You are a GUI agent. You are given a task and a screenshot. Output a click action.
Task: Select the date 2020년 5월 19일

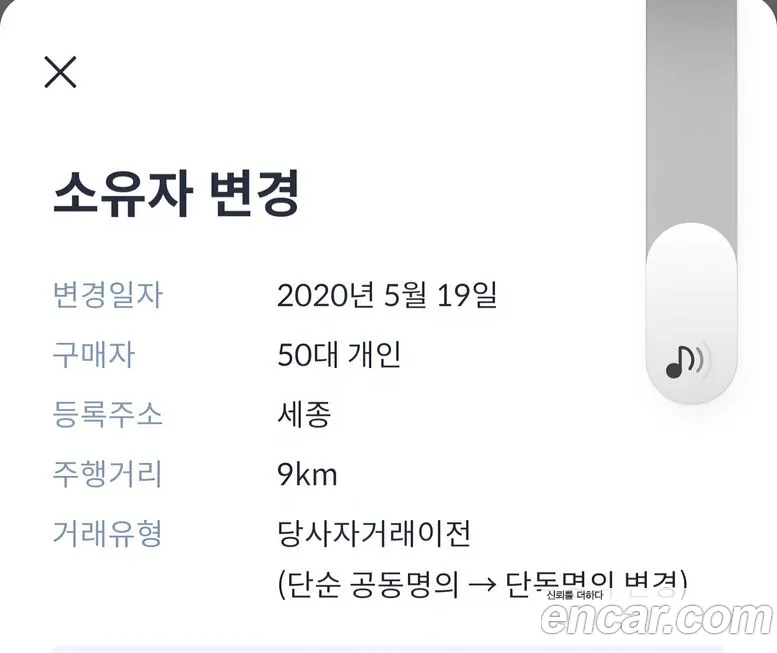coord(387,296)
